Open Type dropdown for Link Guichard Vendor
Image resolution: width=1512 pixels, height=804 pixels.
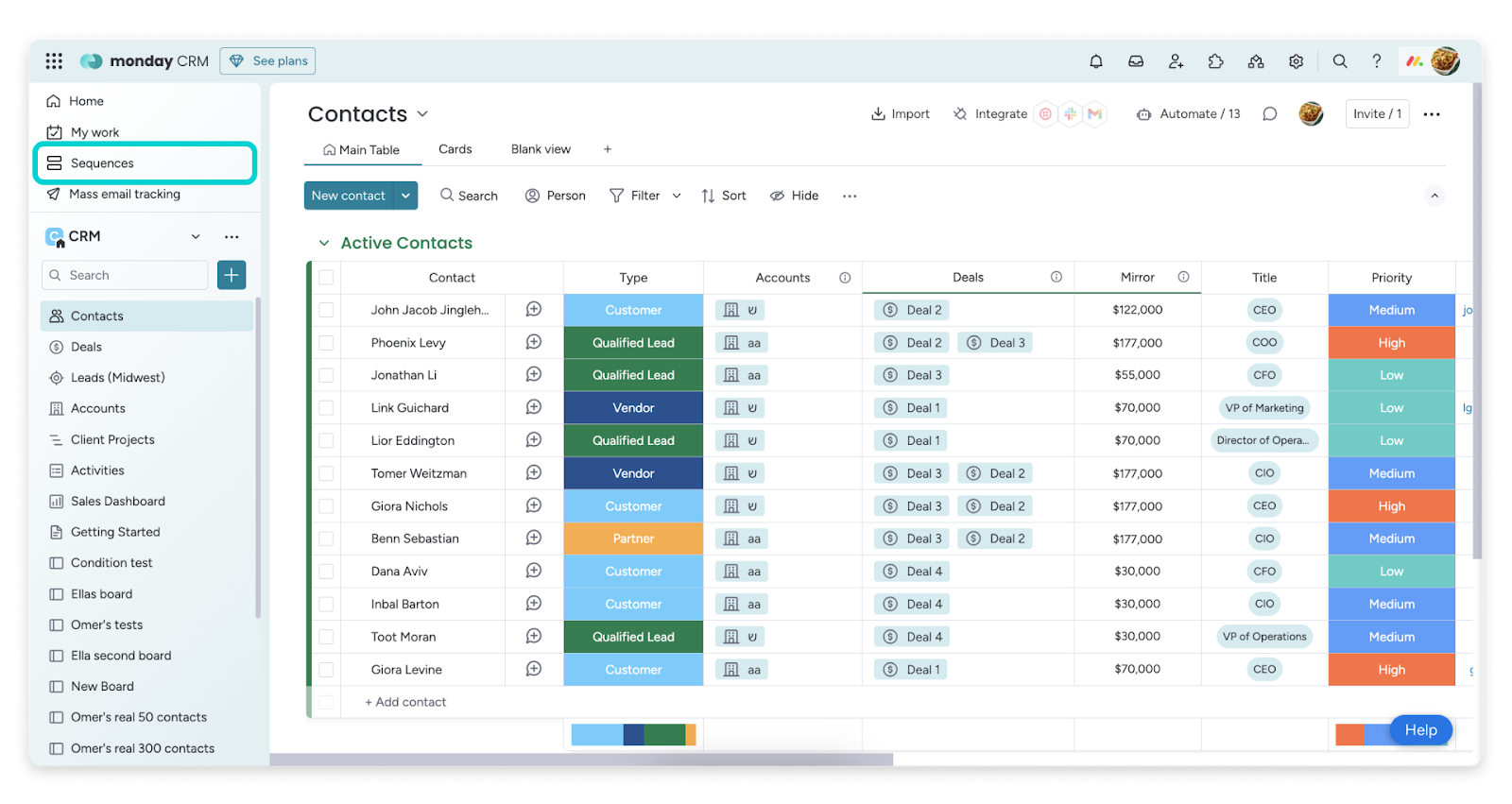(633, 408)
